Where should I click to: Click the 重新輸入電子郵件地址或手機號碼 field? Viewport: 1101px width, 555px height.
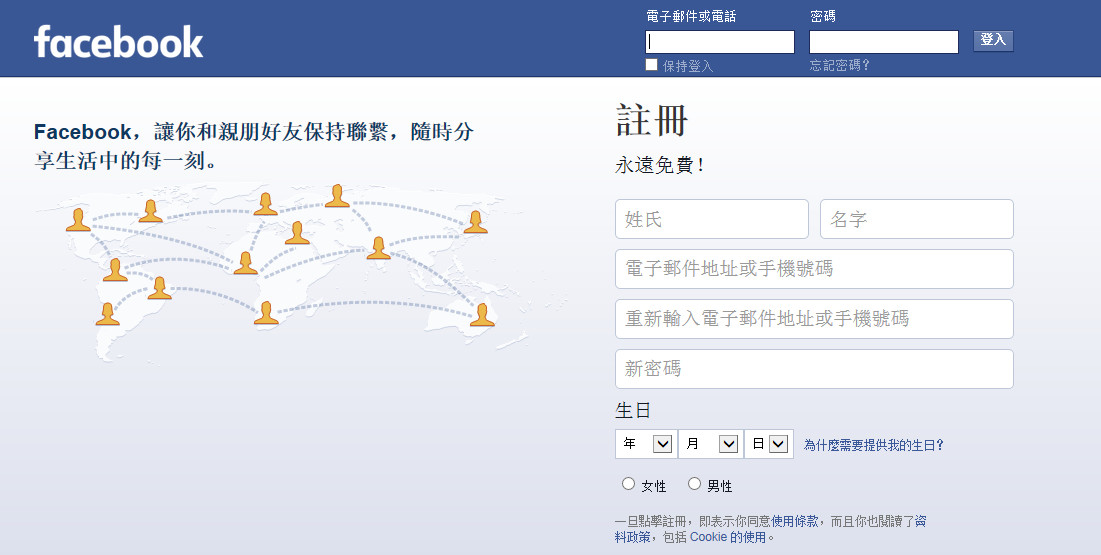[x=815, y=319]
